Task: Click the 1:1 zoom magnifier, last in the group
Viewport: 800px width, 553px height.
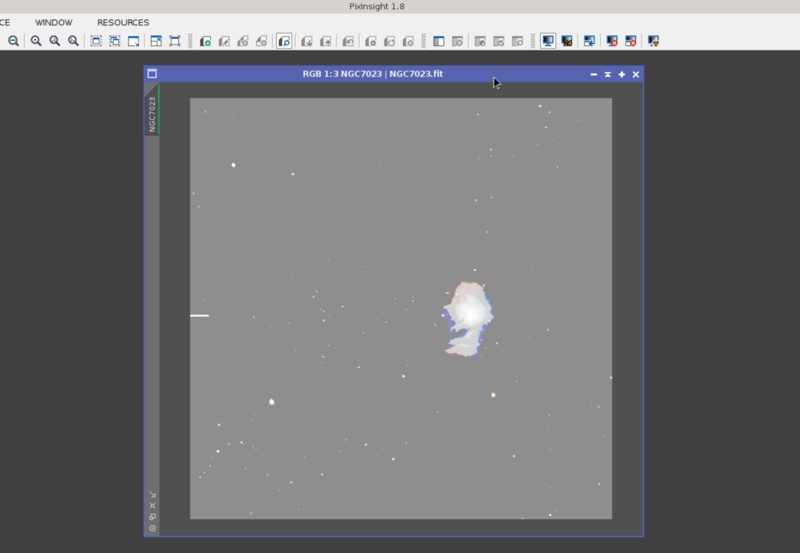Action: click(73, 41)
